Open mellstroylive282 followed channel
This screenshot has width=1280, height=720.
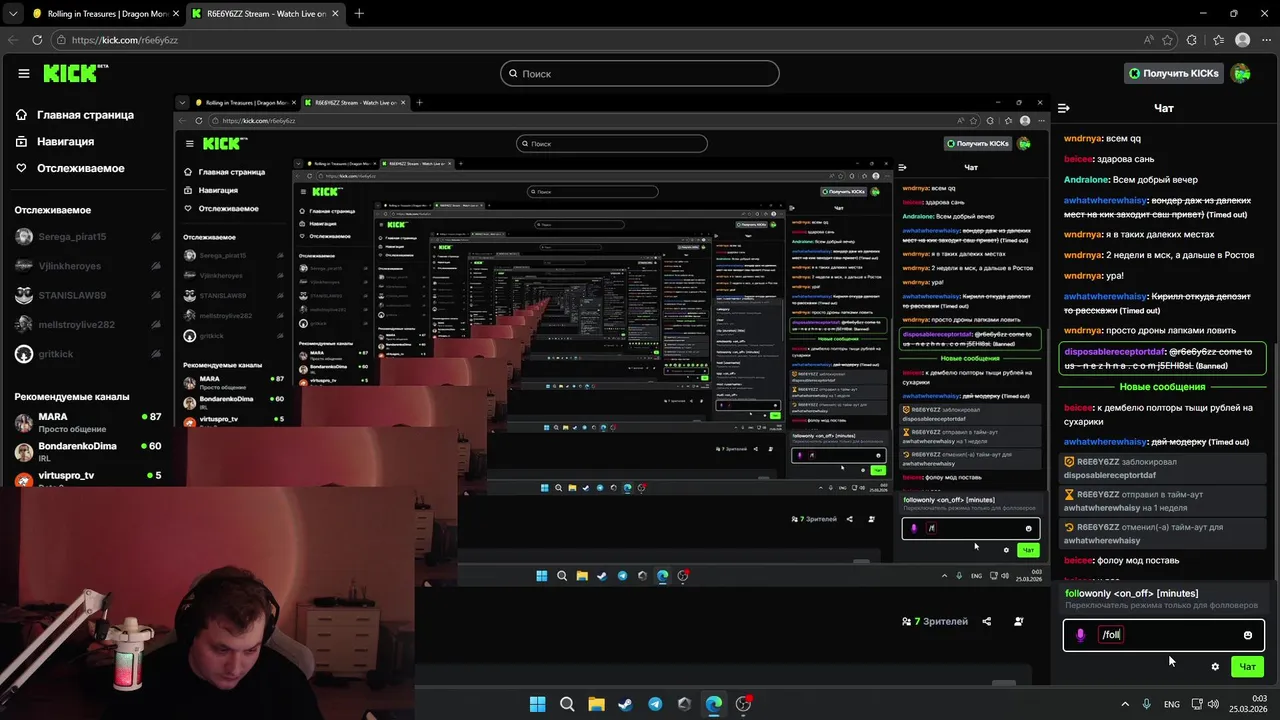click(88, 325)
